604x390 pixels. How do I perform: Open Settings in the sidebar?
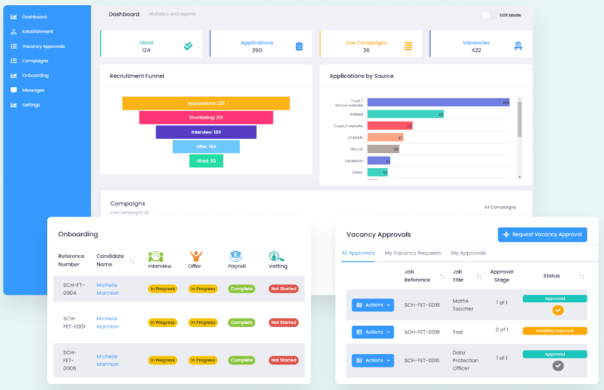(31, 105)
